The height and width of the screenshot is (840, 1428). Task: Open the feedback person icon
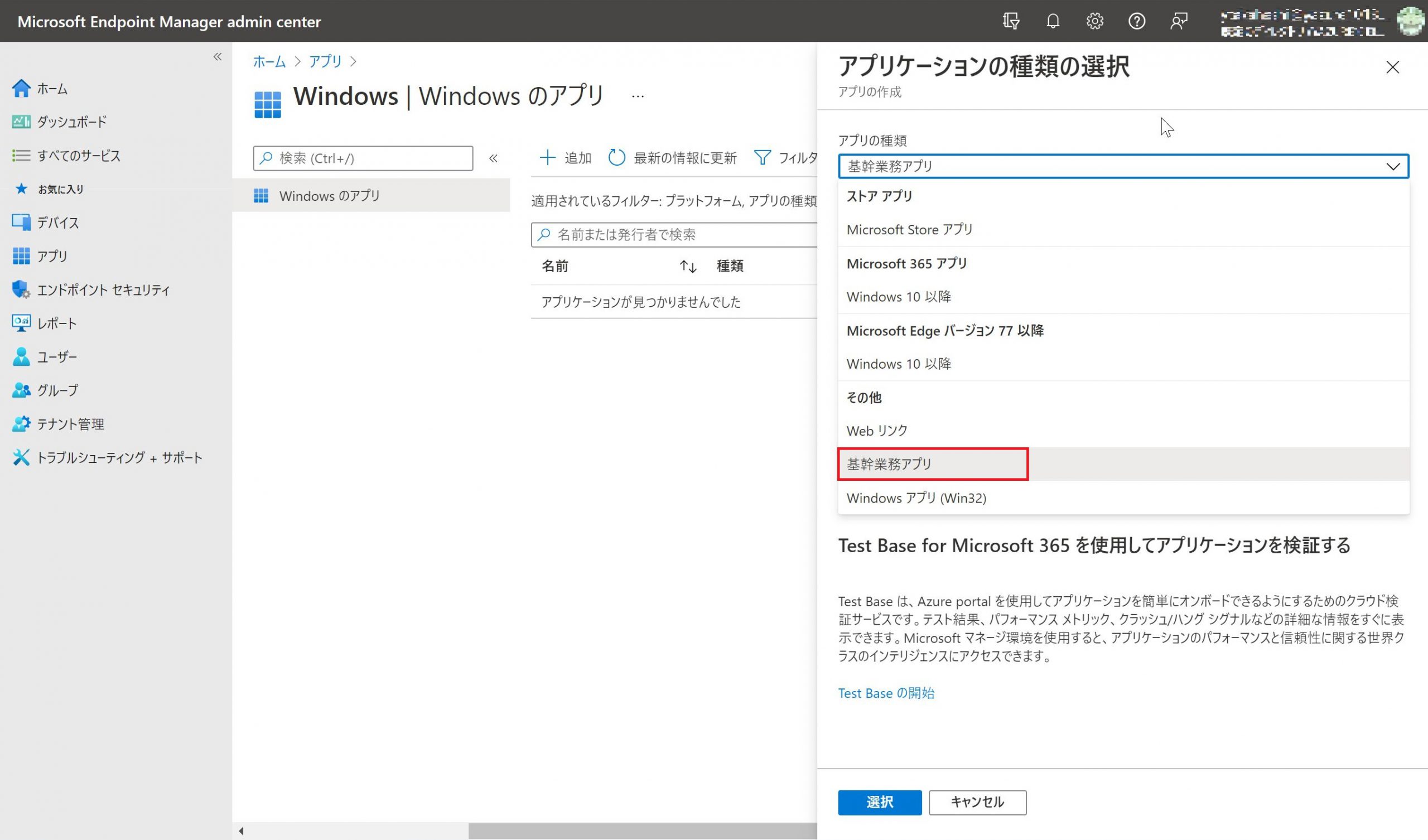click(x=1178, y=22)
